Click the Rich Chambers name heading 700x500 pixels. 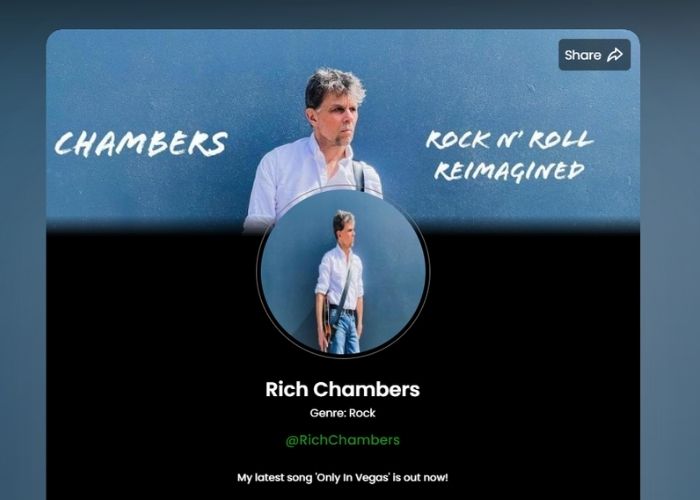pos(342,389)
